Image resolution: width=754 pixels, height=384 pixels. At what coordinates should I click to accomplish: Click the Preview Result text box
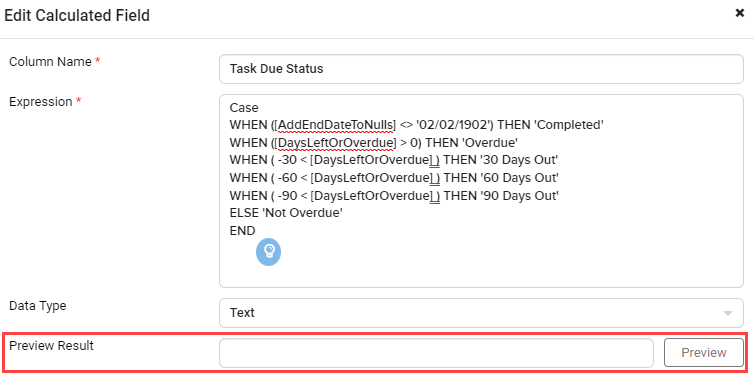point(436,353)
